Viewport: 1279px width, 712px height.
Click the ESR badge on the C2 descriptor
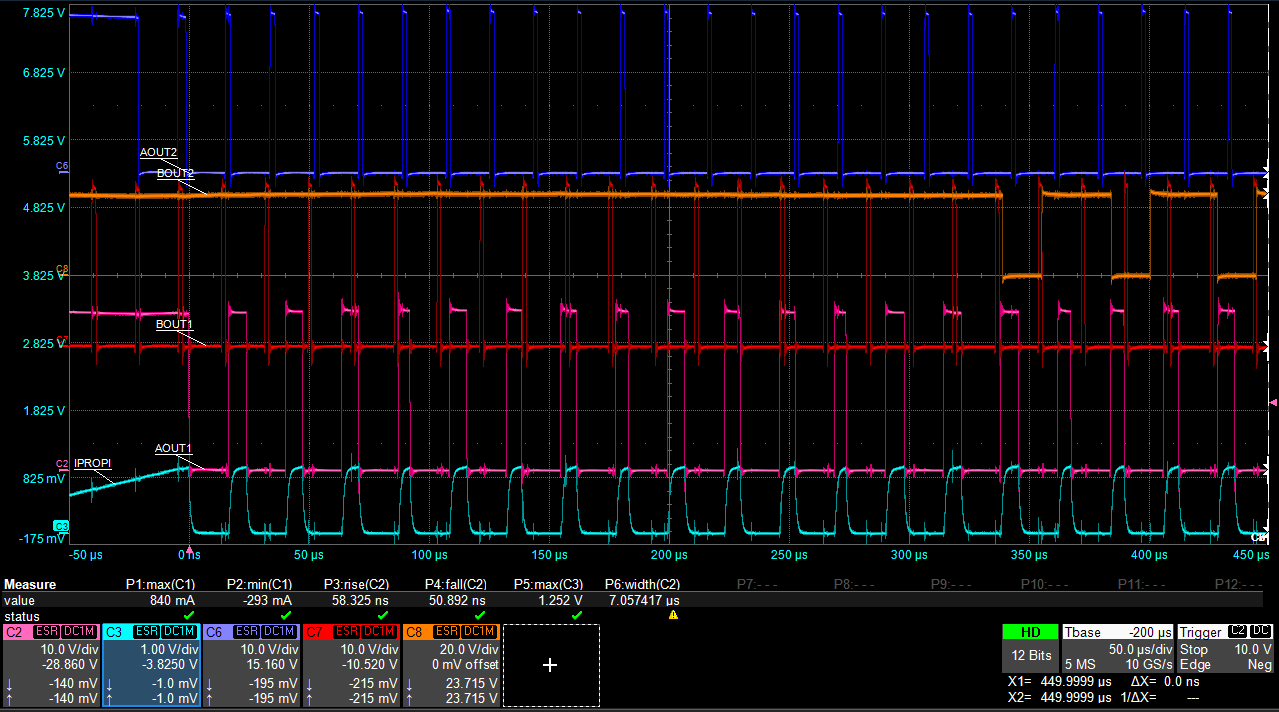(x=46, y=632)
